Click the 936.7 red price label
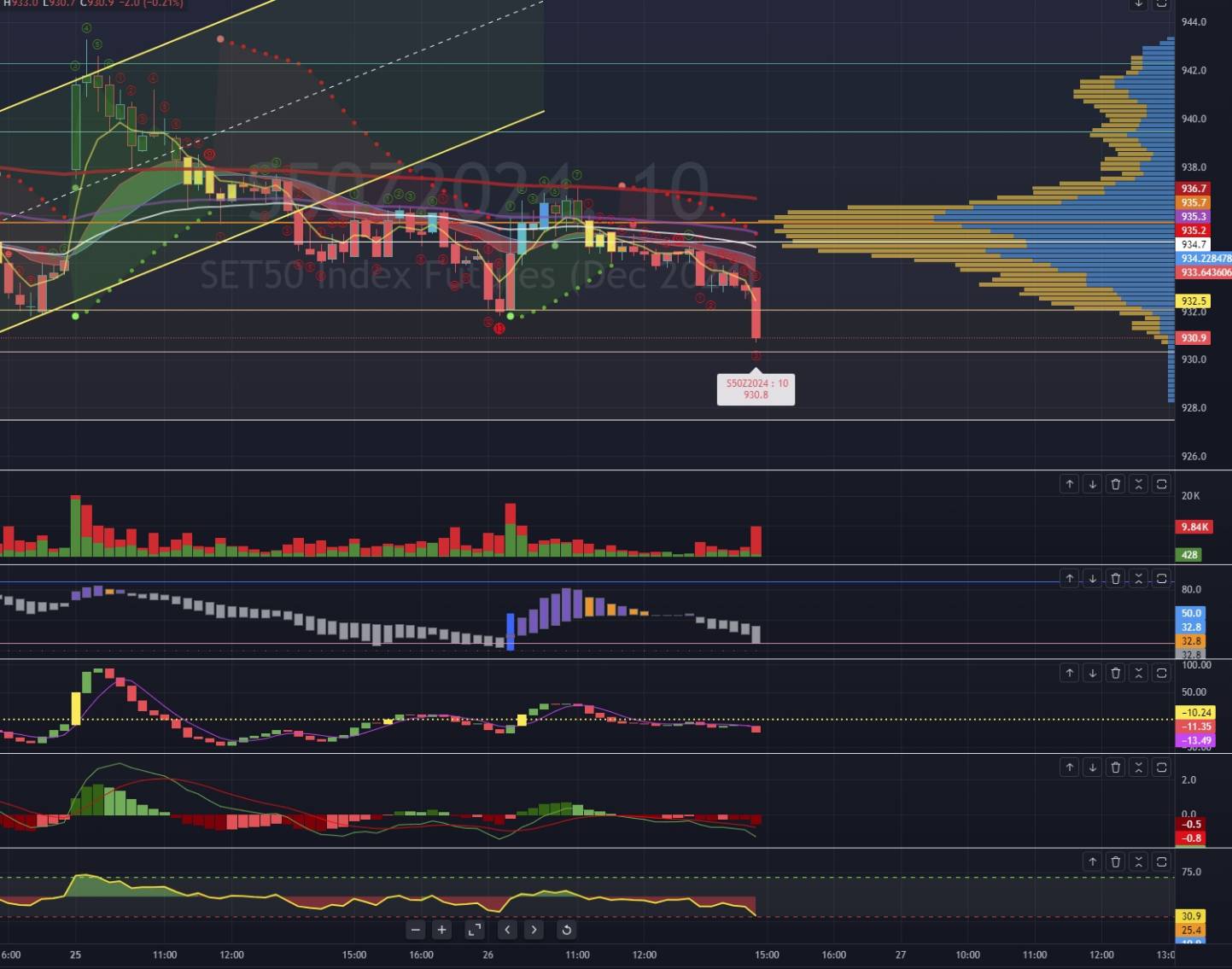Viewport: 1232px width, 969px height. click(x=1194, y=189)
